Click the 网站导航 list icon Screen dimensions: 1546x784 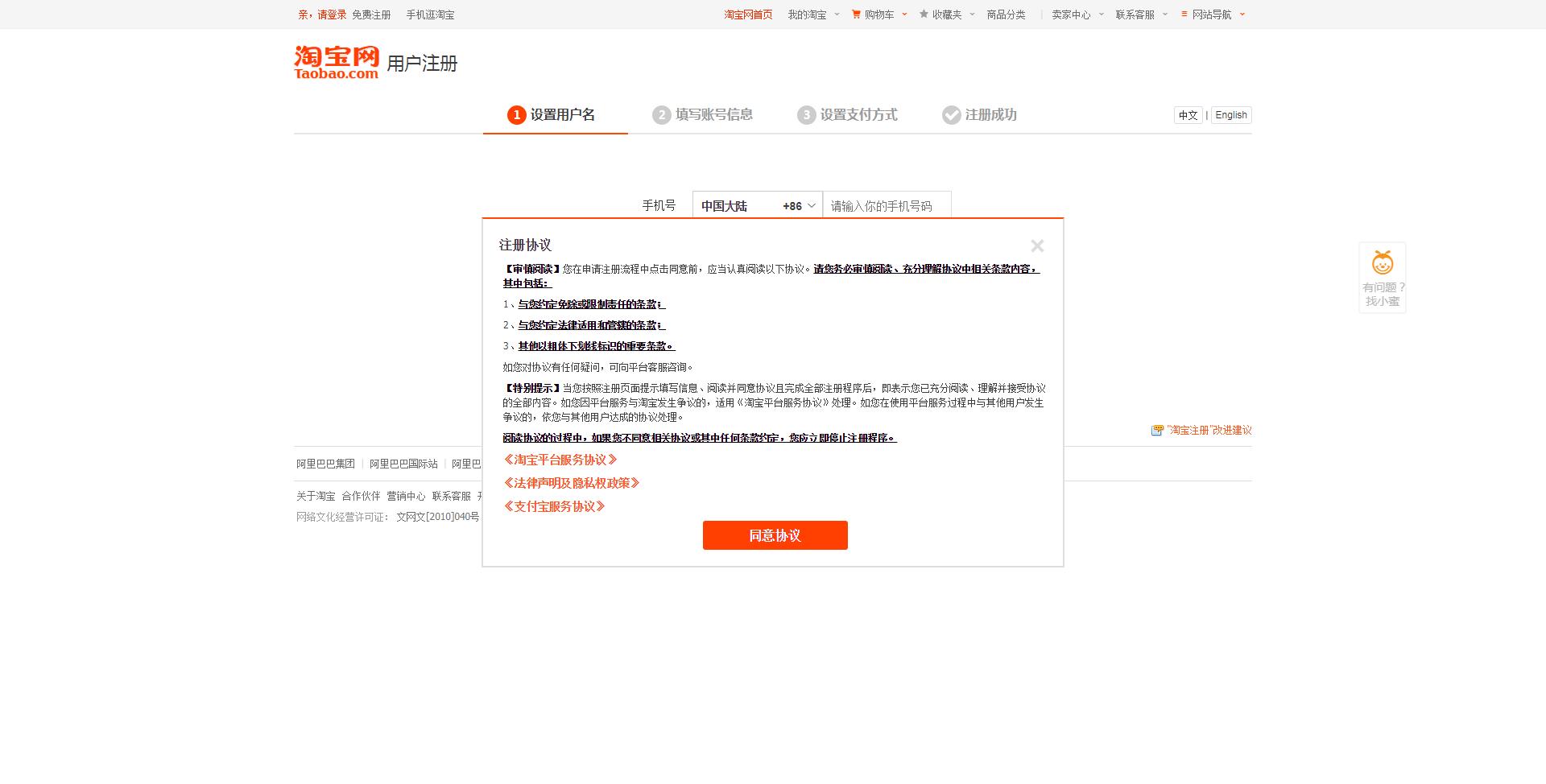click(x=1182, y=14)
